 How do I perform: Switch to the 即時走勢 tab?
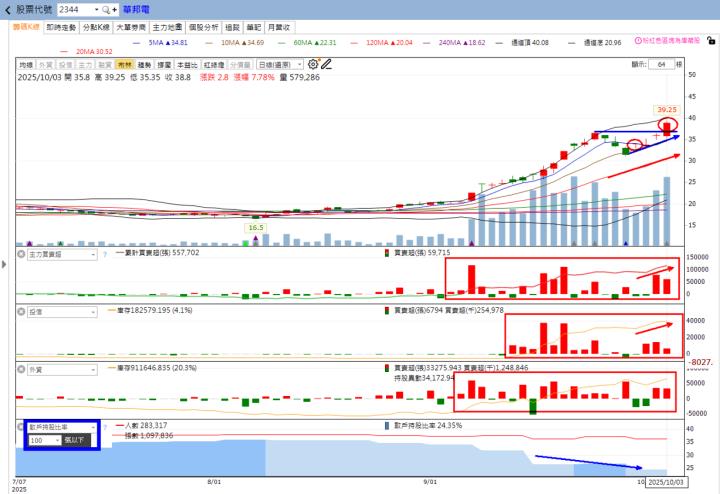tap(61, 28)
